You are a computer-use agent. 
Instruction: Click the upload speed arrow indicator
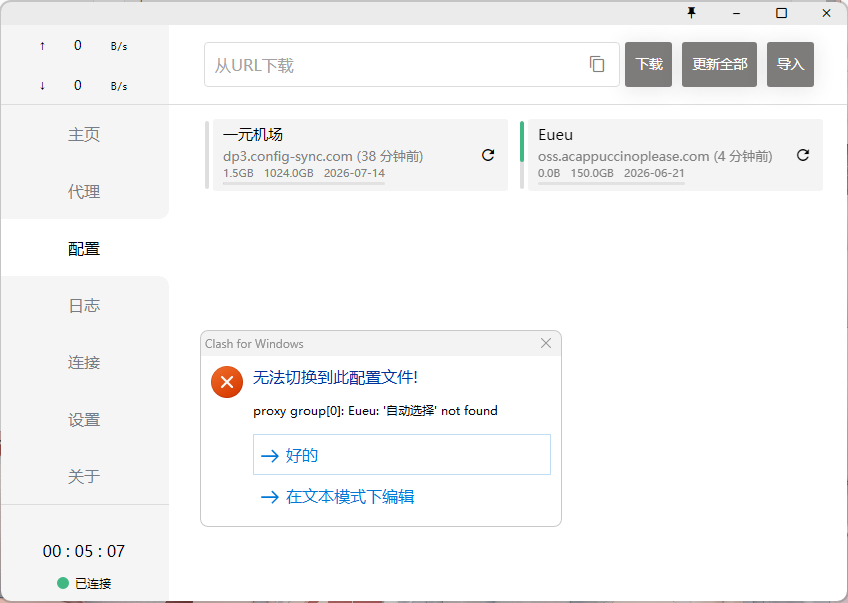click(x=42, y=46)
